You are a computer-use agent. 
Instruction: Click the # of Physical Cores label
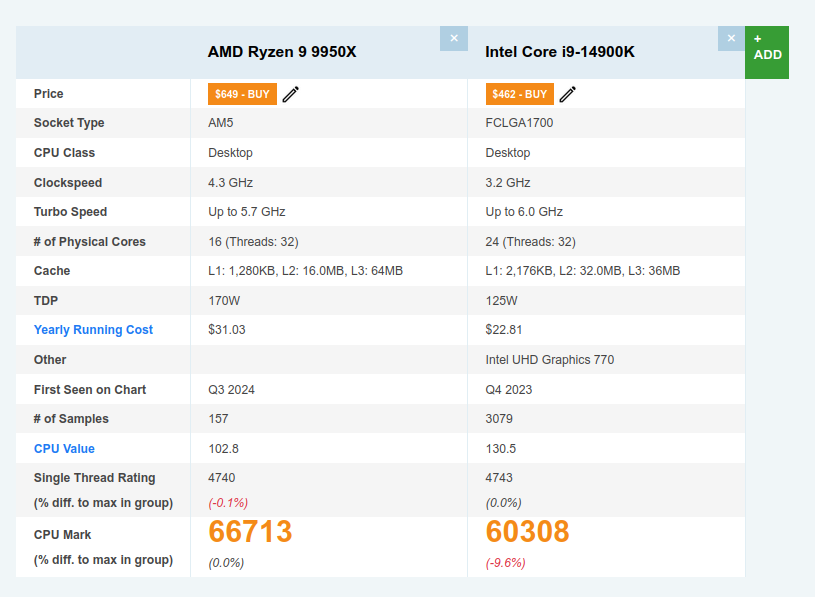pos(90,242)
